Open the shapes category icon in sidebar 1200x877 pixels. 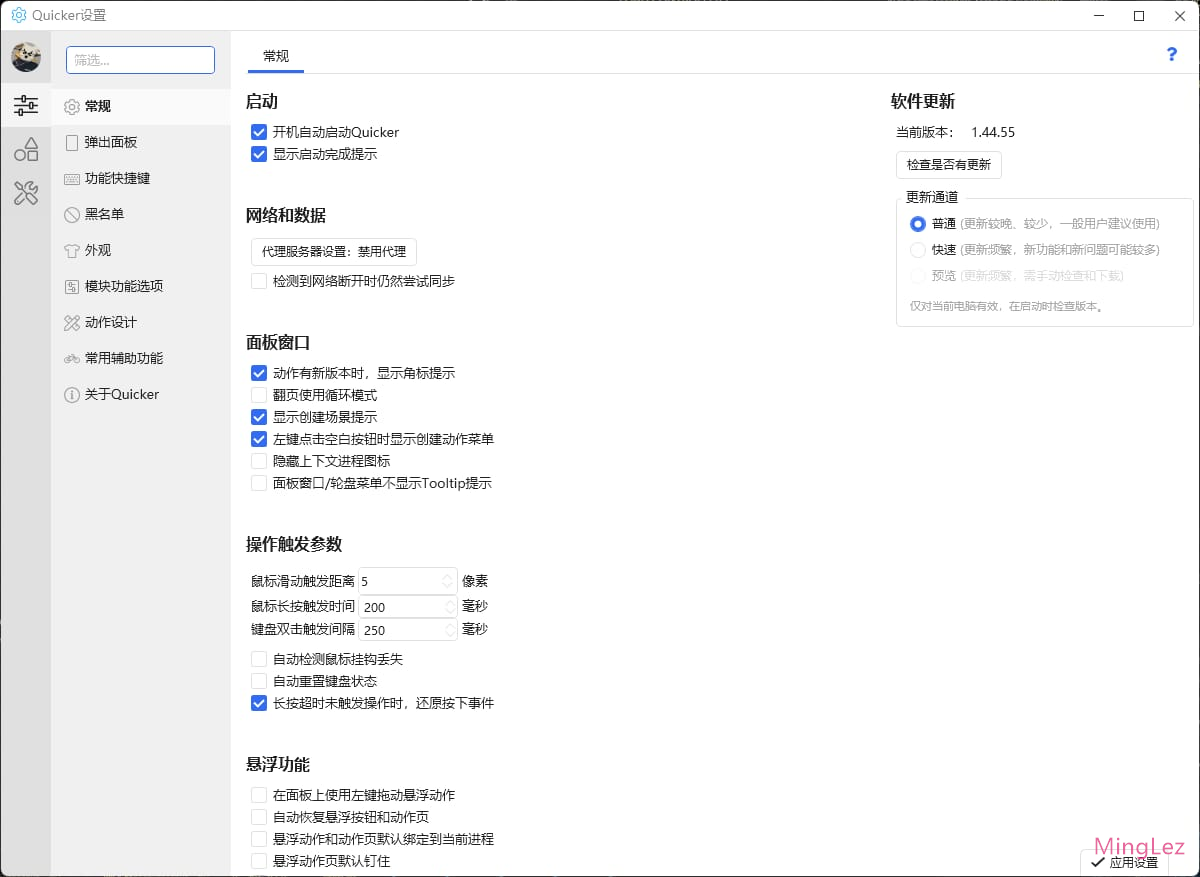(x=26, y=150)
